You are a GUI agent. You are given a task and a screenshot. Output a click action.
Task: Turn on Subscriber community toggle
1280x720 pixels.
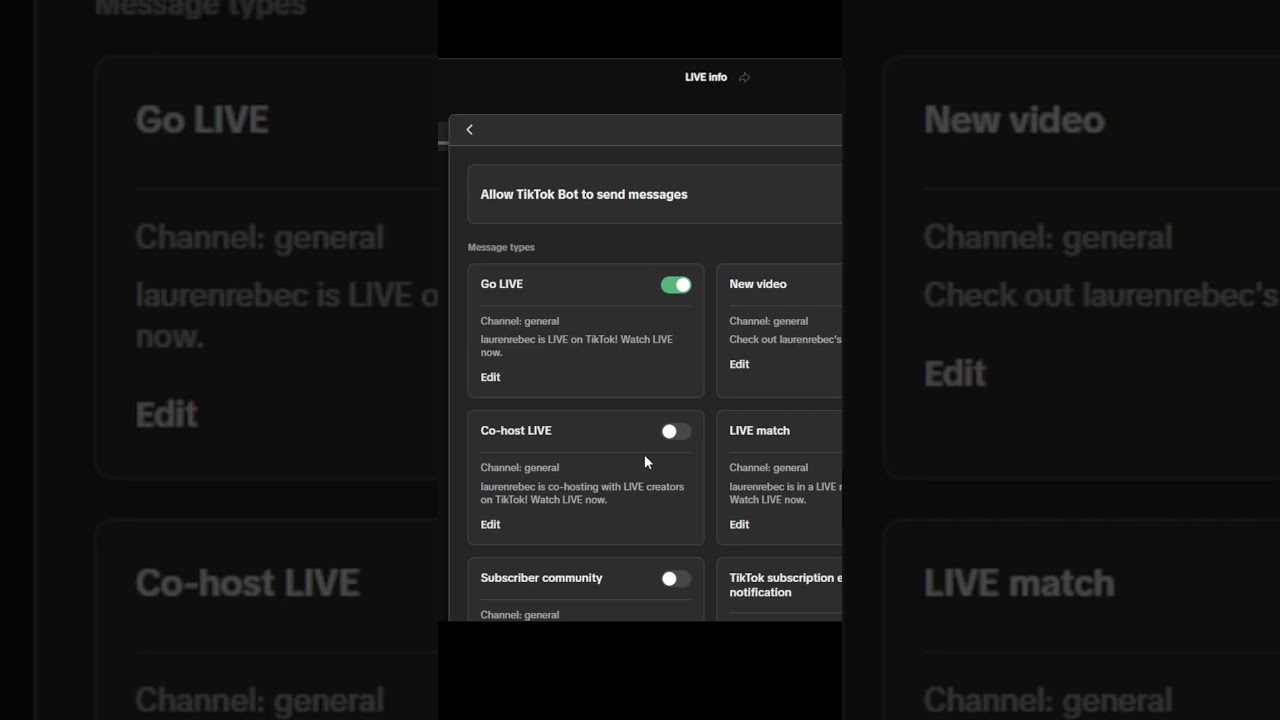coord(676,578)
